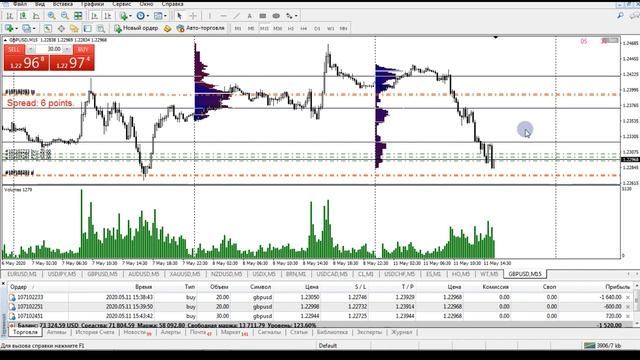The height and width of the screenshot is (360, 640).
Task: Switch to D1 timeframe
Action: click(x=317, y=28)
